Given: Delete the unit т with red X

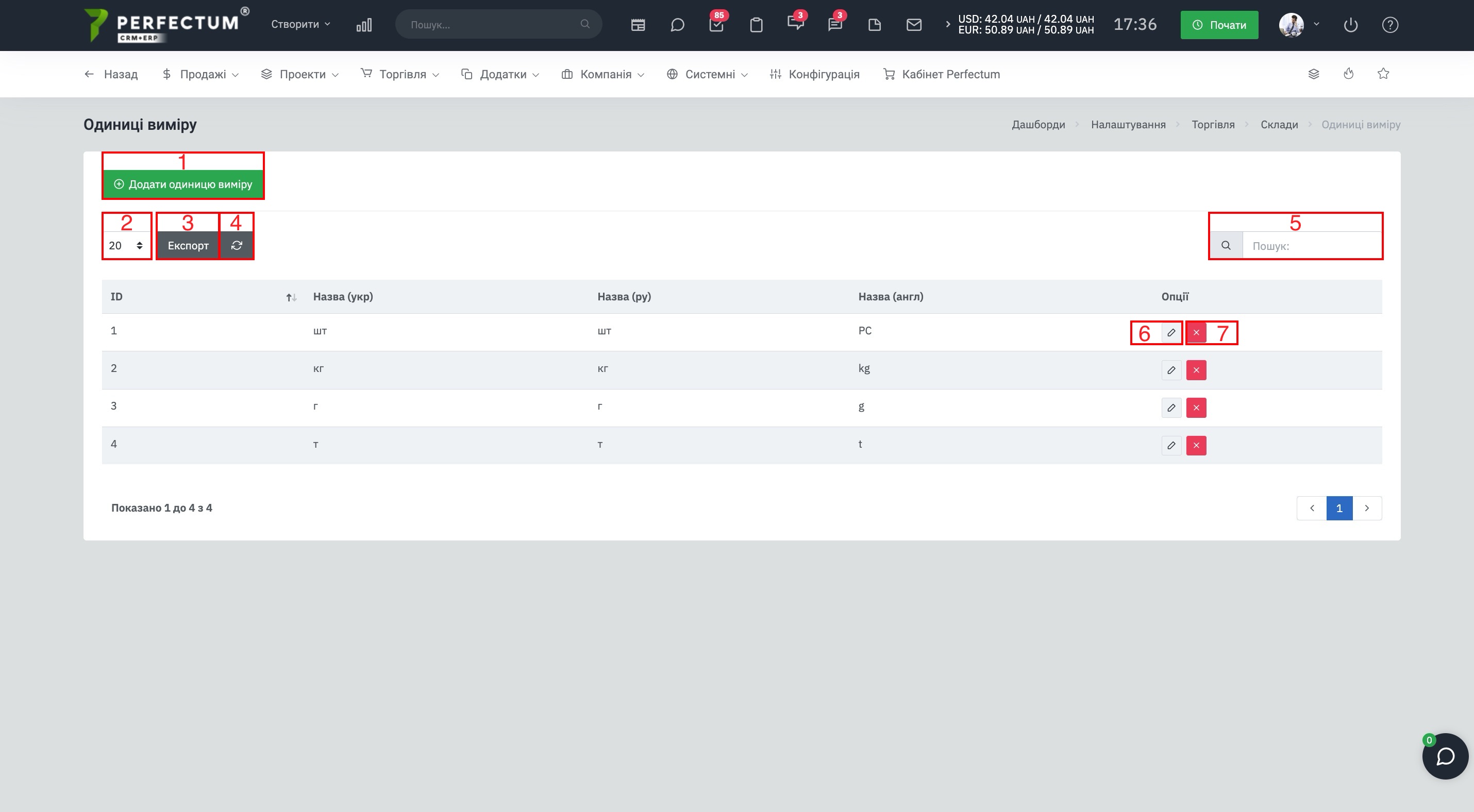Looking at the screenshot, I should (1196, 446).
